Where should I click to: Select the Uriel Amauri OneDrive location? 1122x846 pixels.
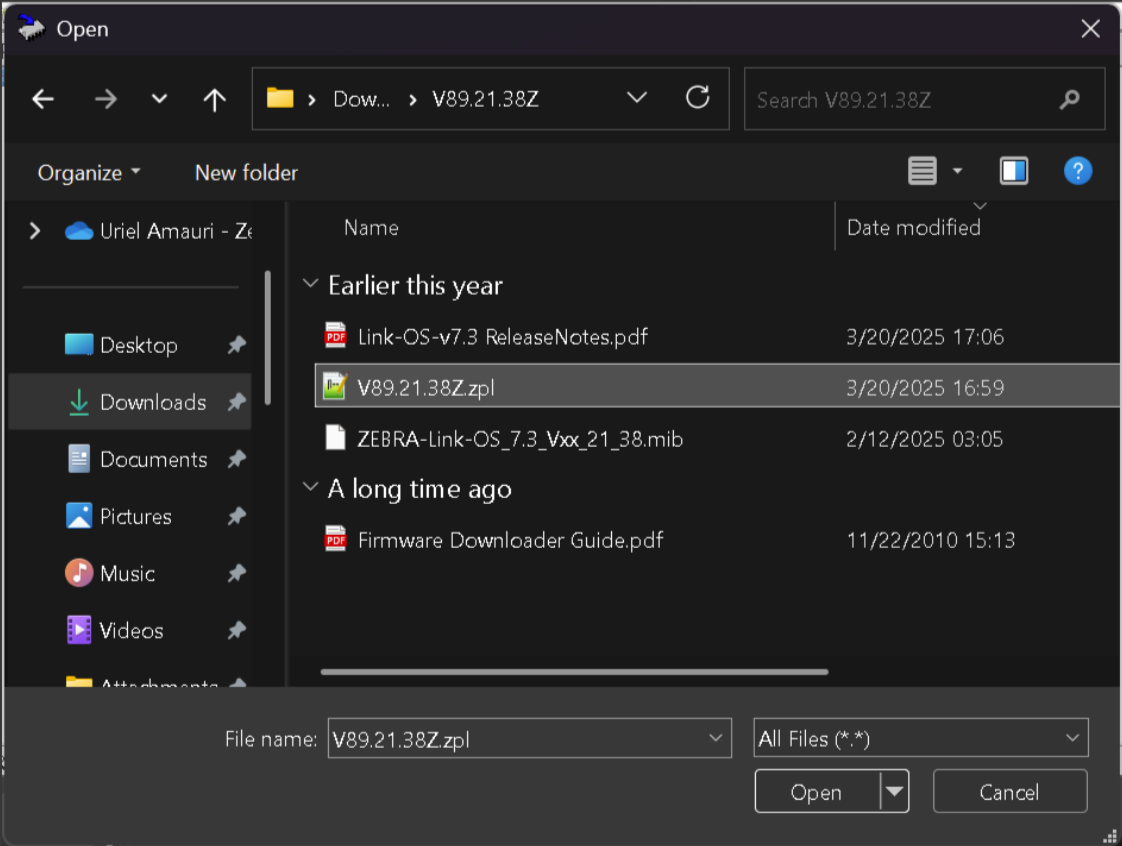pos(158,230)
